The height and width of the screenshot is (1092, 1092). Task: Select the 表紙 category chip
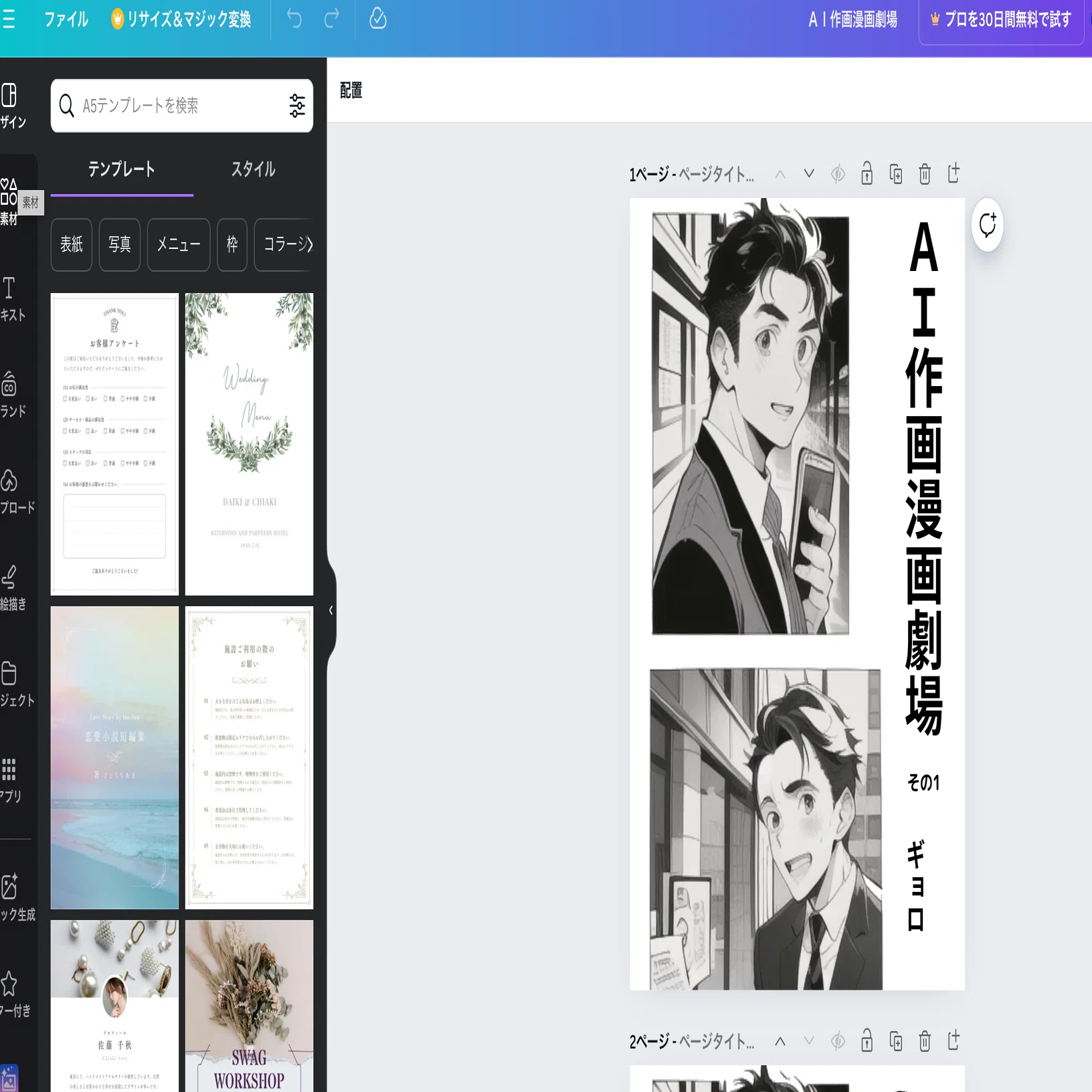coord(72,244)
